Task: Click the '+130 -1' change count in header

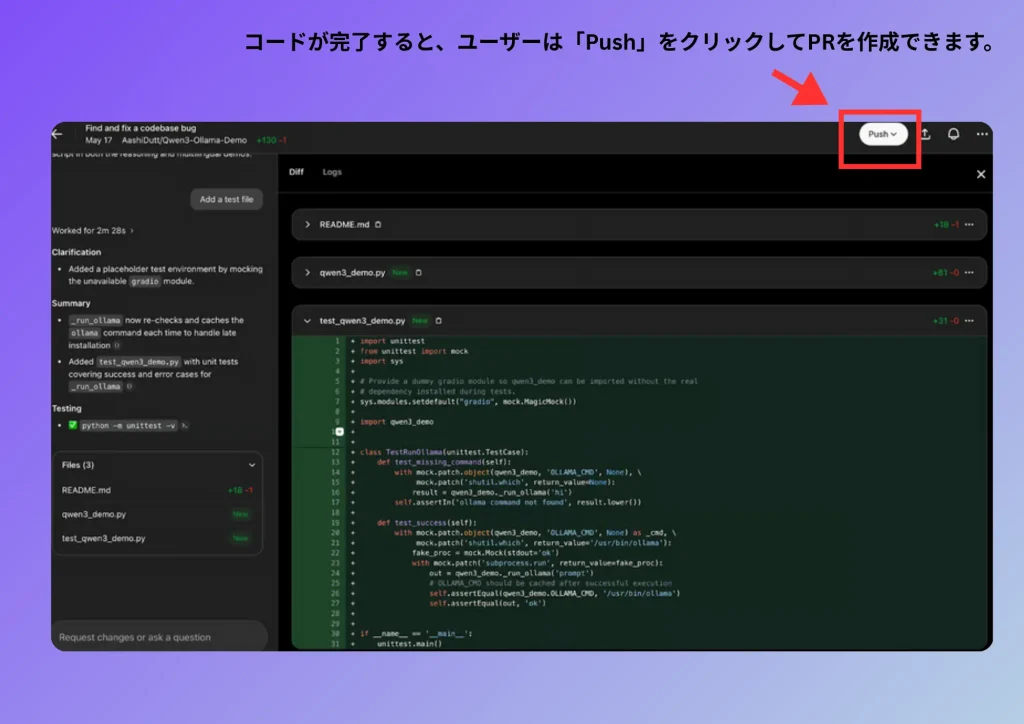Action: click(x=272, y=140)
